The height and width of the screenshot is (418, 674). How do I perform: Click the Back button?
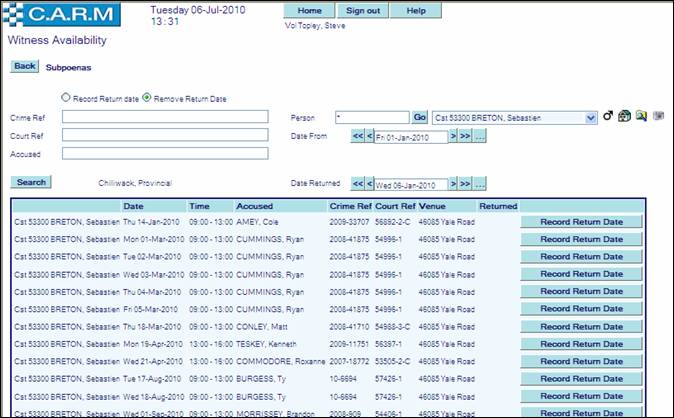pos(24,66)
